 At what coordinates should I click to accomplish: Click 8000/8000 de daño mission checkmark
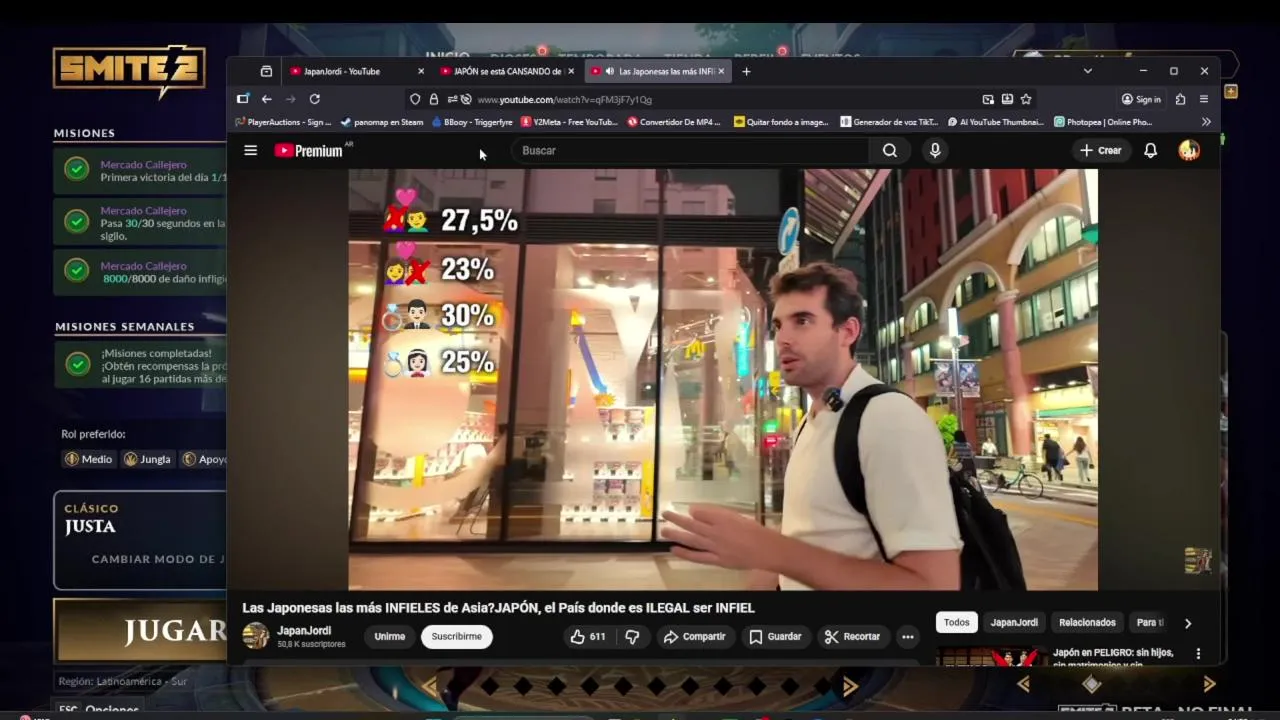click(77, 271)
